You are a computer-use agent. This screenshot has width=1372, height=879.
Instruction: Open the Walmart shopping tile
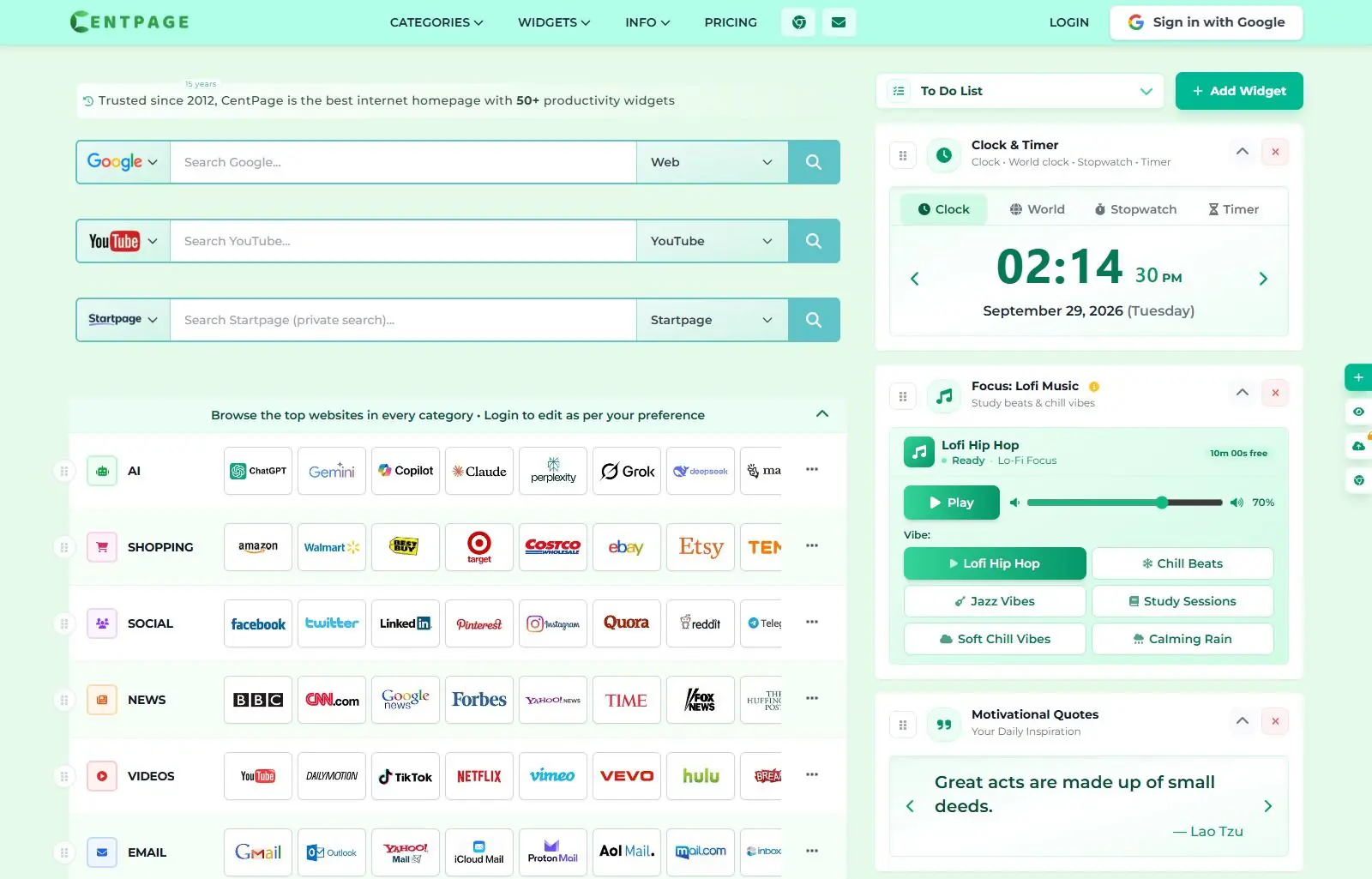click(x=332, y=547)
